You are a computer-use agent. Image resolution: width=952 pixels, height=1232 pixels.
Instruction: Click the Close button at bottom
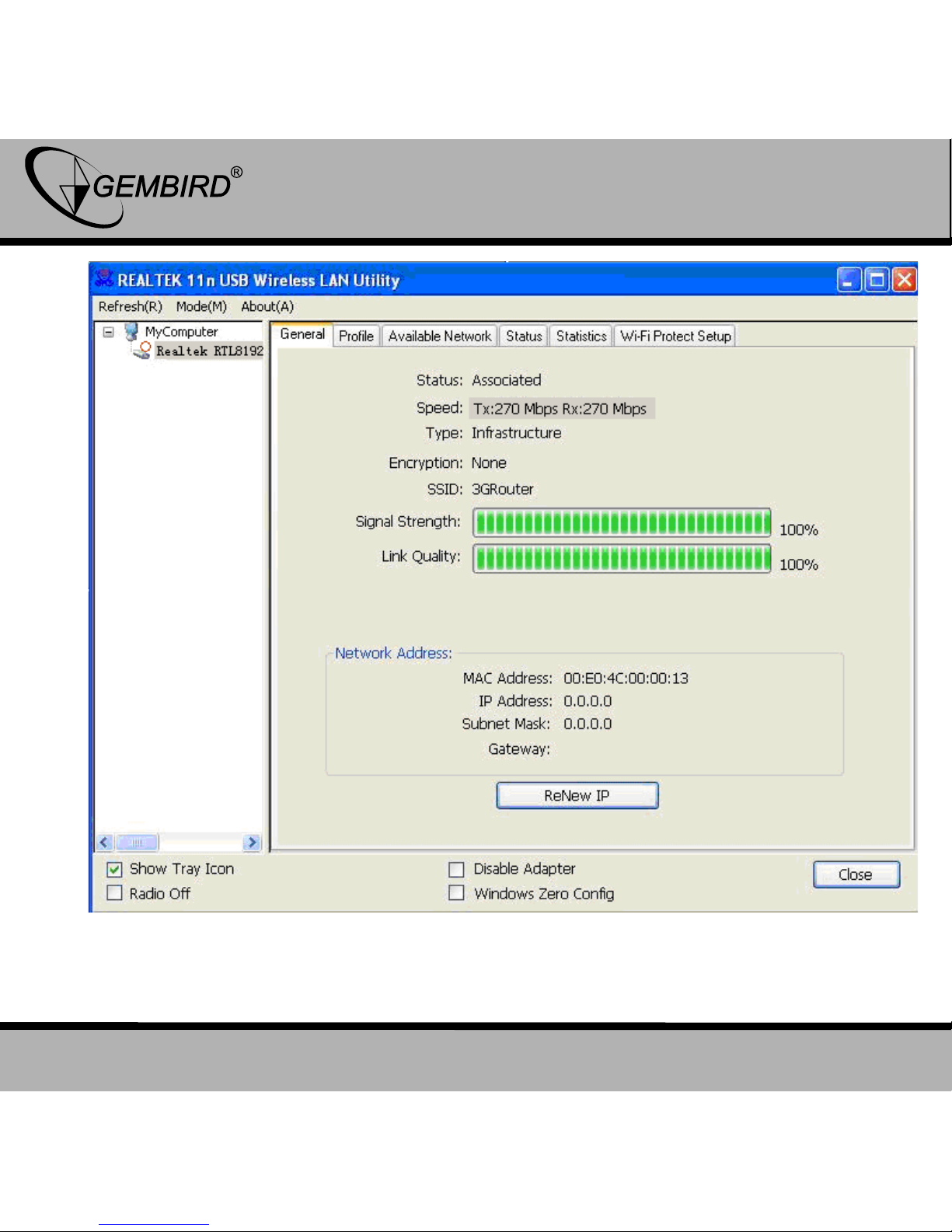coord(856,874)
